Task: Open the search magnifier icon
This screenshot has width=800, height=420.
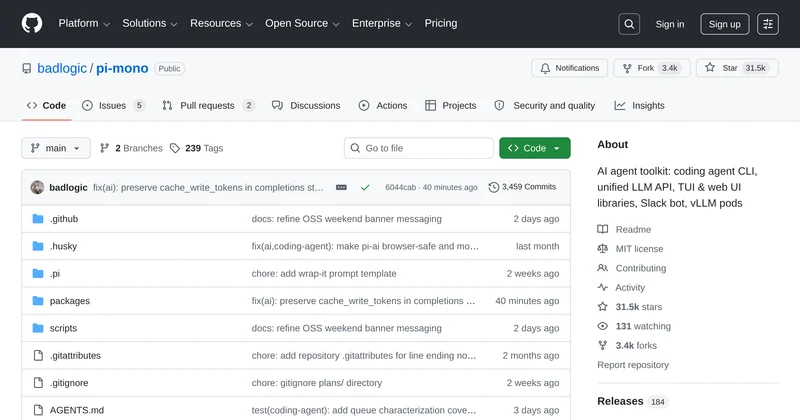Action: pos(629,24)
